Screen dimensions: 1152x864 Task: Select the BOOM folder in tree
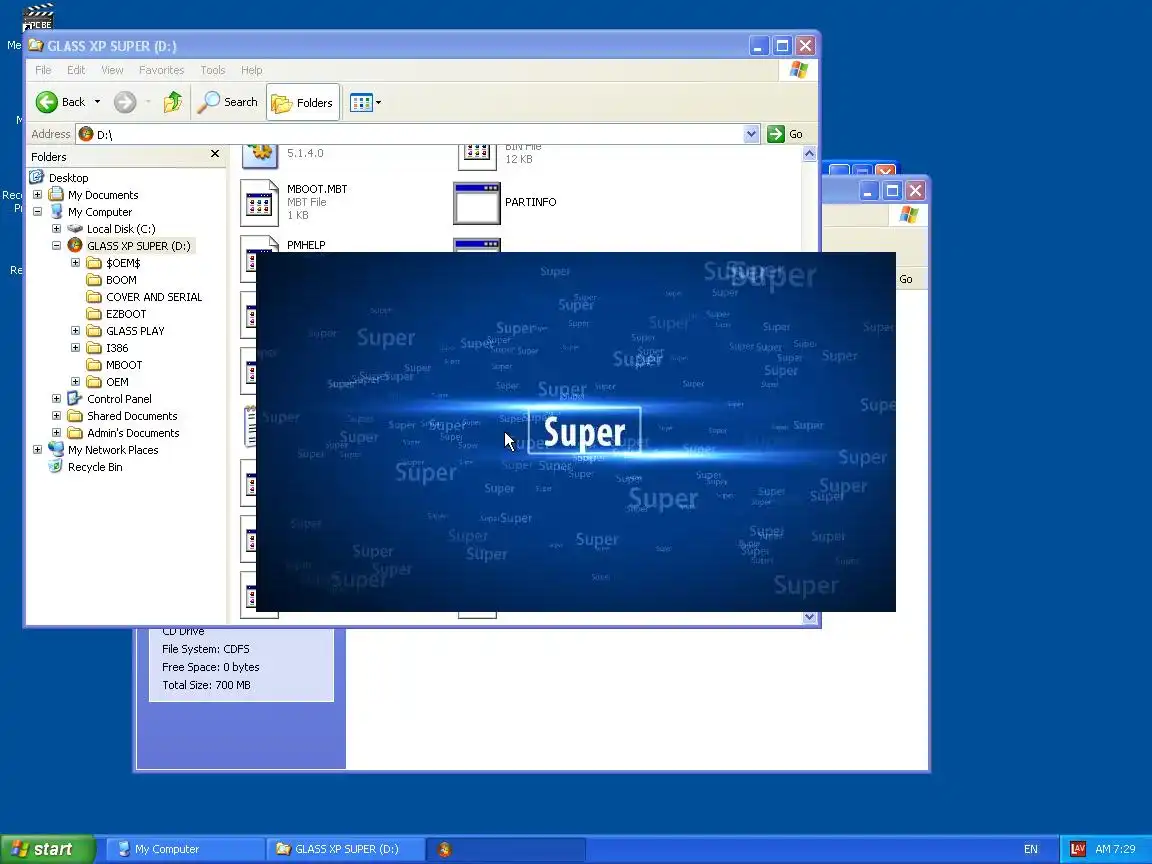coord(121,280)
